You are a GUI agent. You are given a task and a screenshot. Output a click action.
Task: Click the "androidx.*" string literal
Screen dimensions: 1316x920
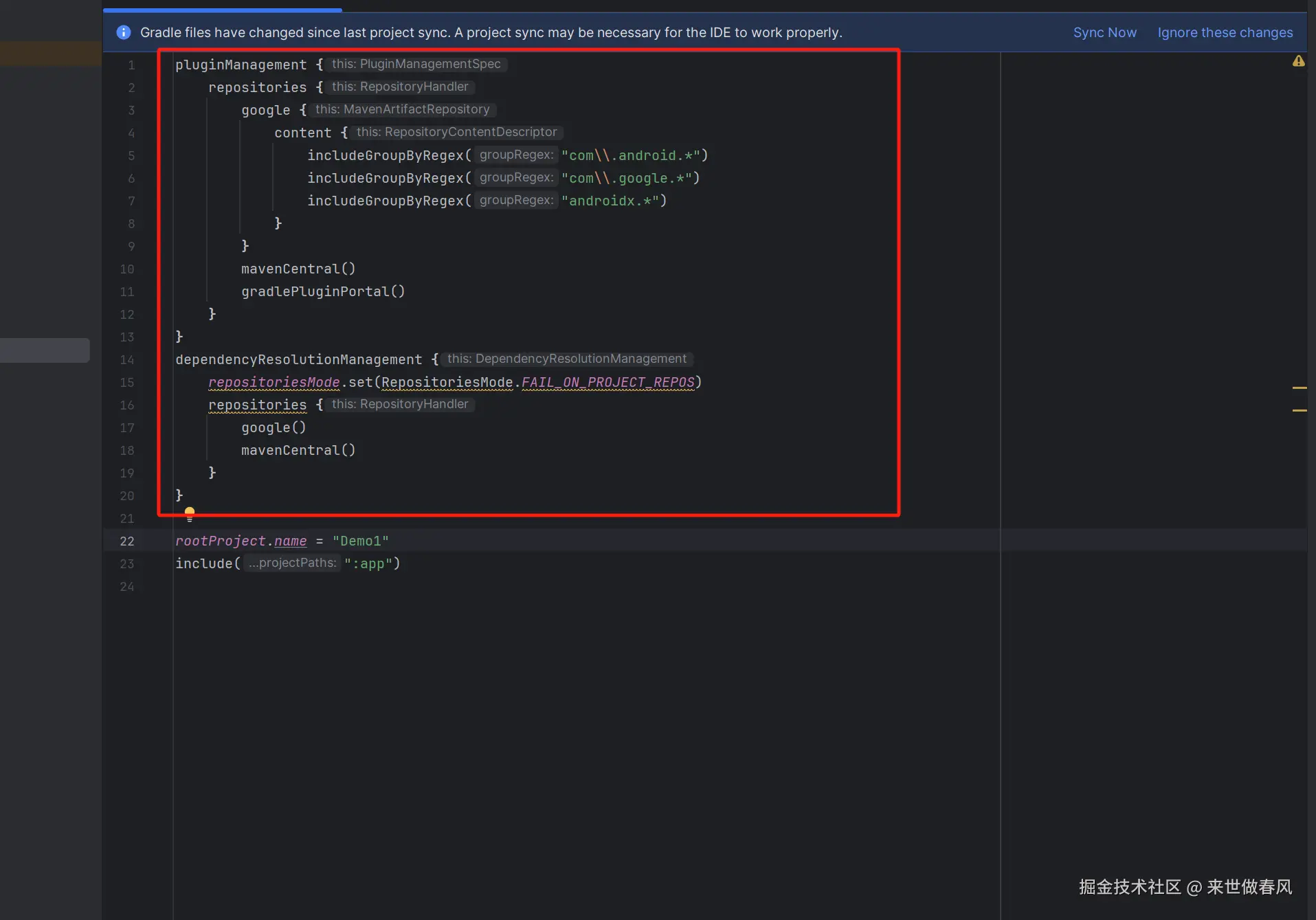(x=610, y=201)
